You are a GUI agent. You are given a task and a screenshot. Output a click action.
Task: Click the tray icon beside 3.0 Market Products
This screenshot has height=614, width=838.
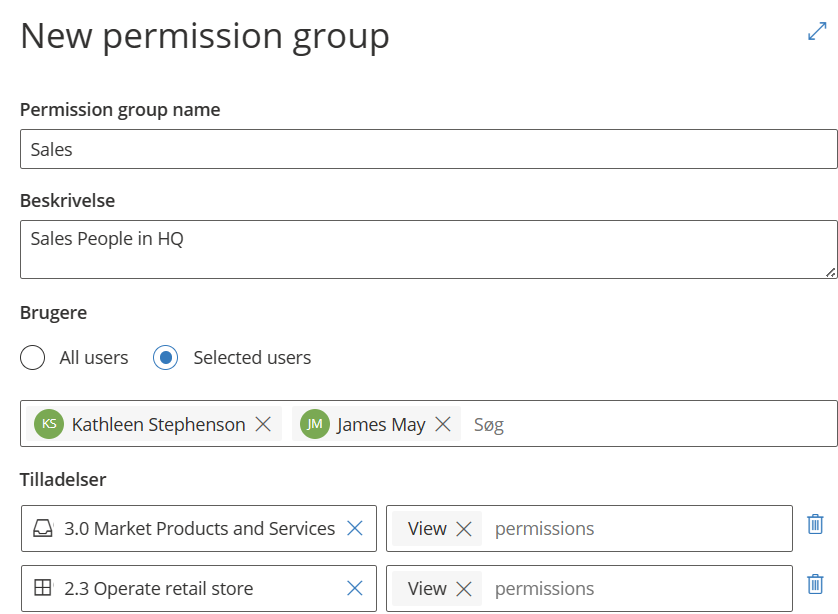tap(43, 529)
